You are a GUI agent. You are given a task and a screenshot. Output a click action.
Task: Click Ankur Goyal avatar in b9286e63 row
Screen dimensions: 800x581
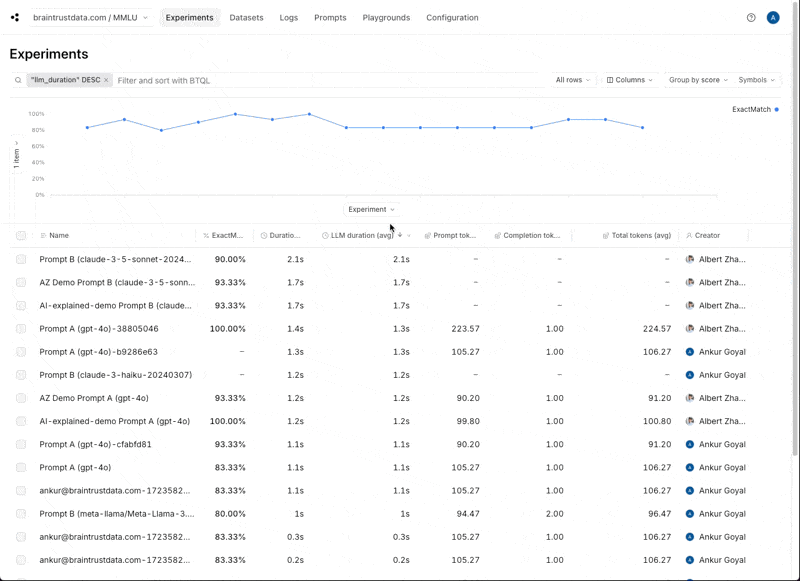[690, 352]
